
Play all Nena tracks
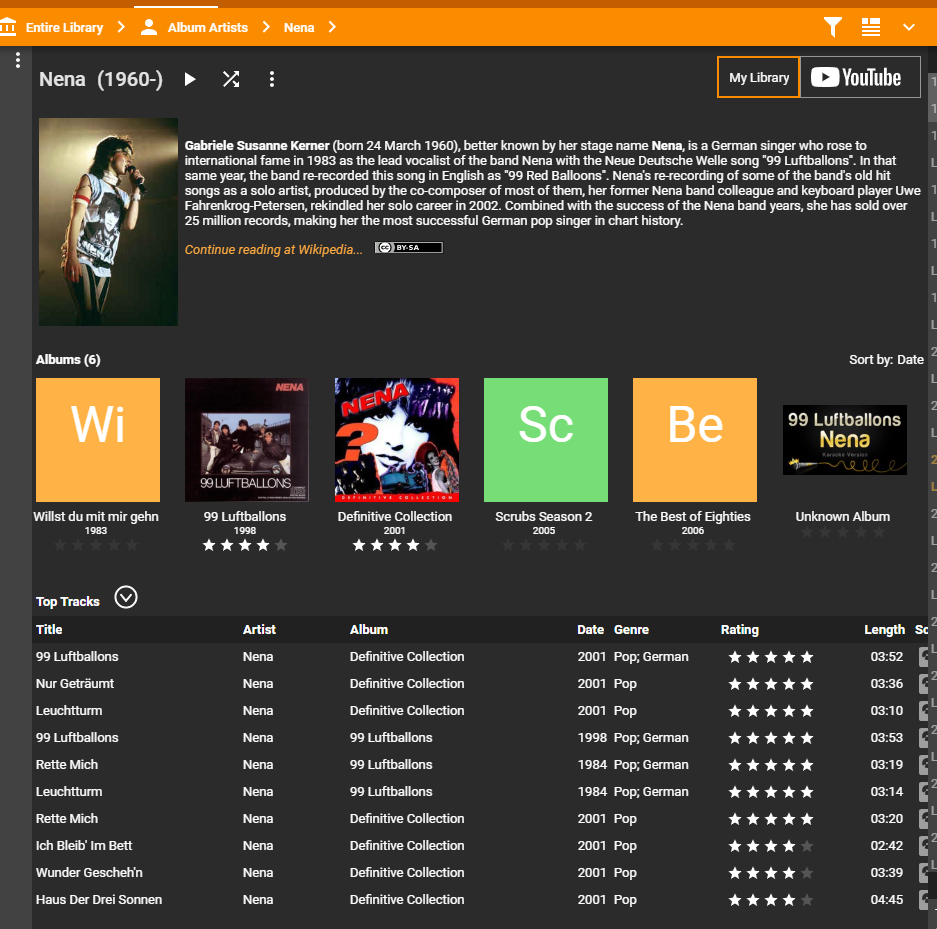click(190, 79)
